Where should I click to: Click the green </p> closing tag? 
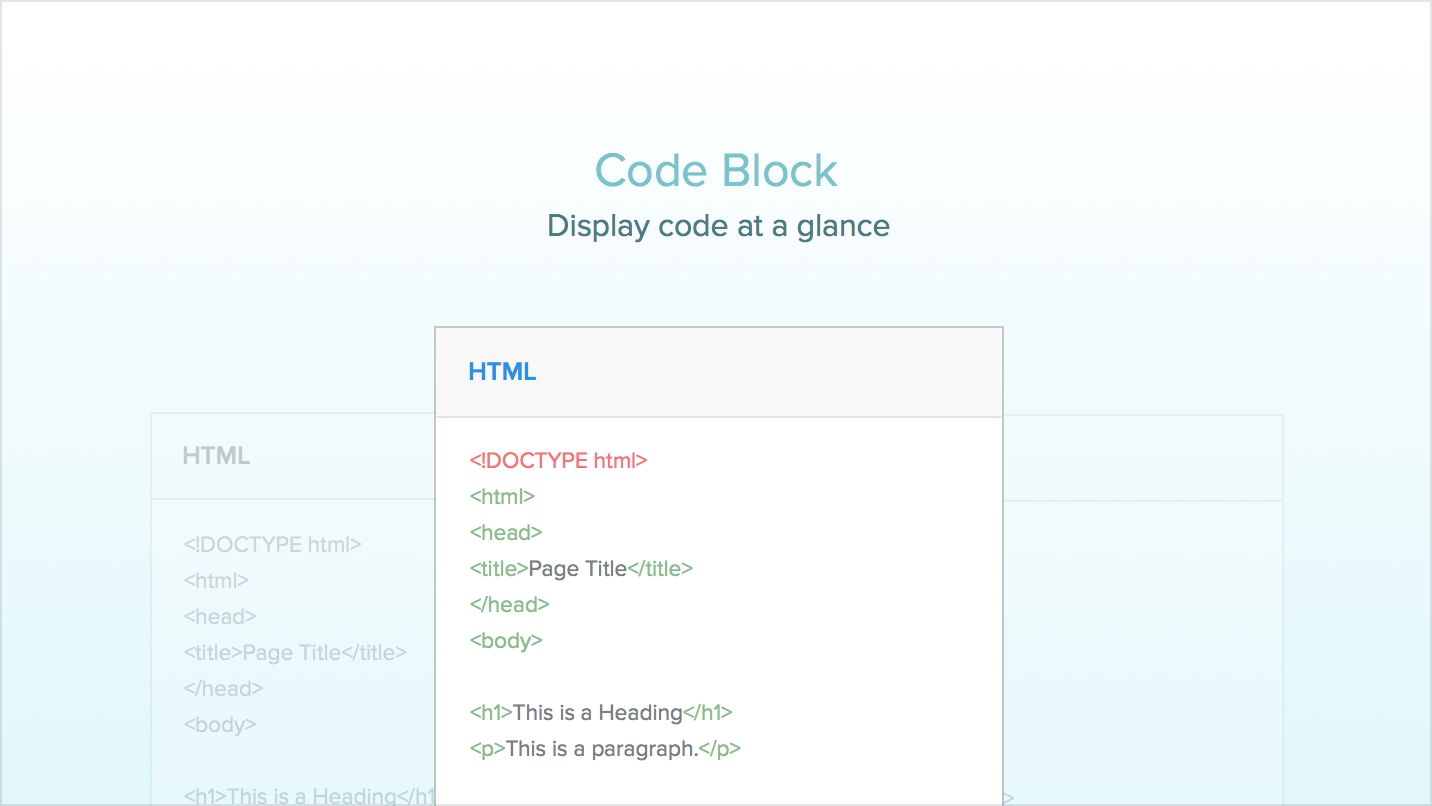point(720,748)
